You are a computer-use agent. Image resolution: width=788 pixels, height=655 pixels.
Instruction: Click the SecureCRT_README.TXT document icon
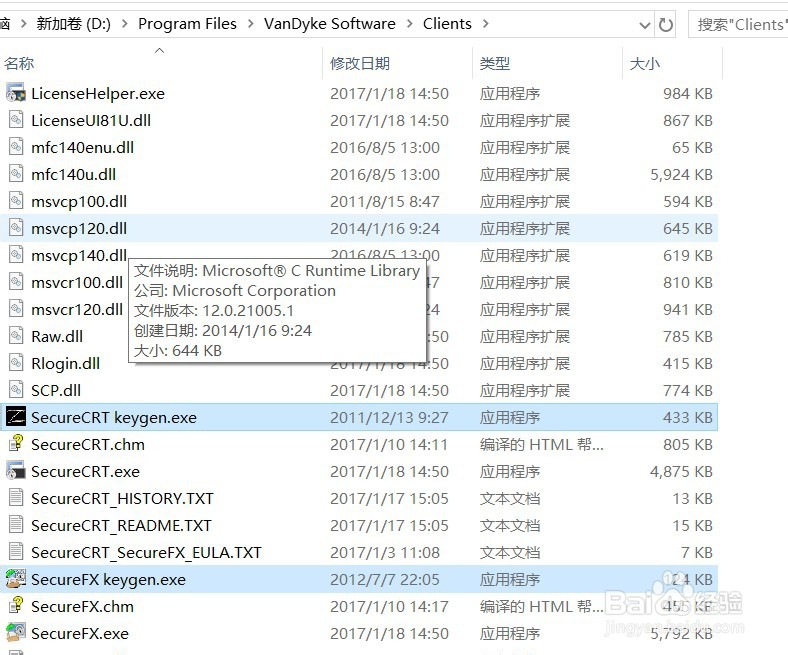pyautogui.click(x=16, y=525)
